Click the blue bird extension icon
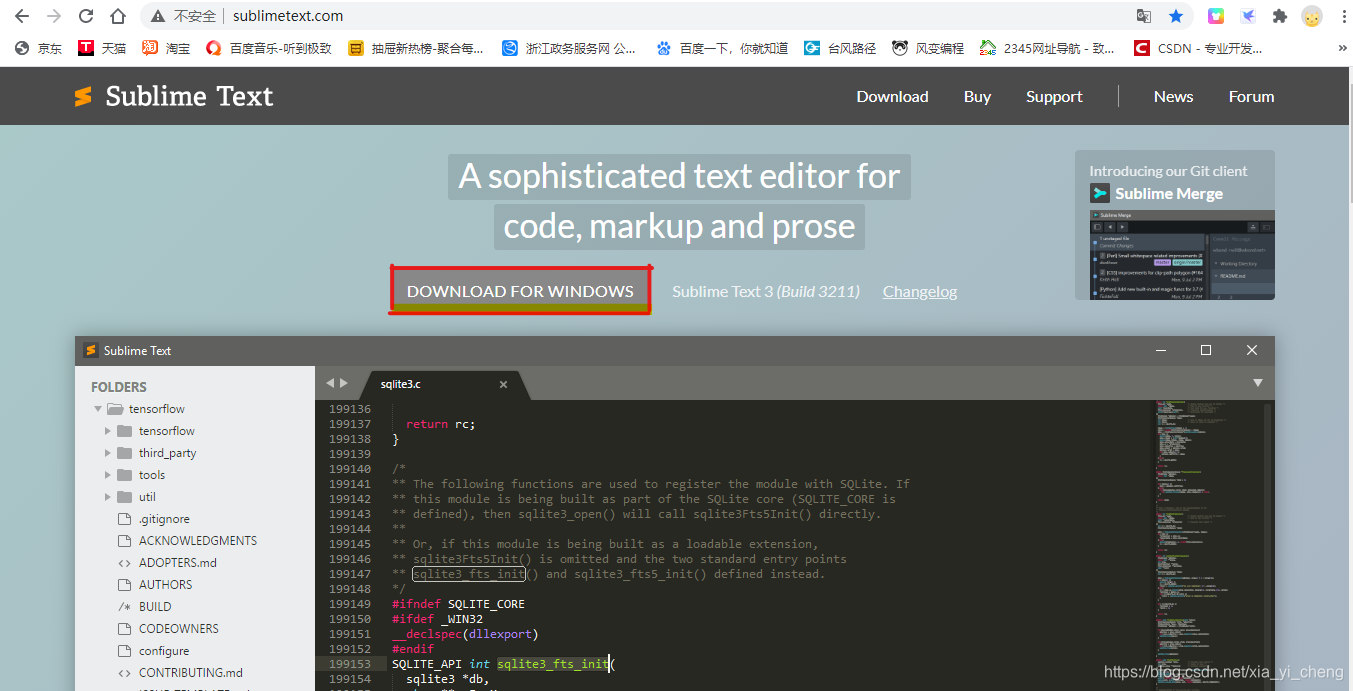Image resolution: width=1353 pixels, height=691 pixels. coord(1248,16)
